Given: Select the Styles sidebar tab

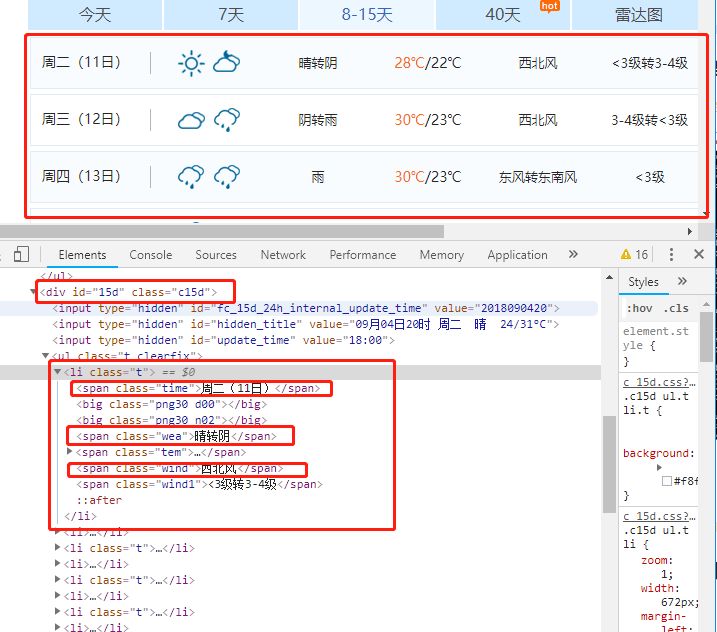Looking at the screenshot, I should 643,282.
